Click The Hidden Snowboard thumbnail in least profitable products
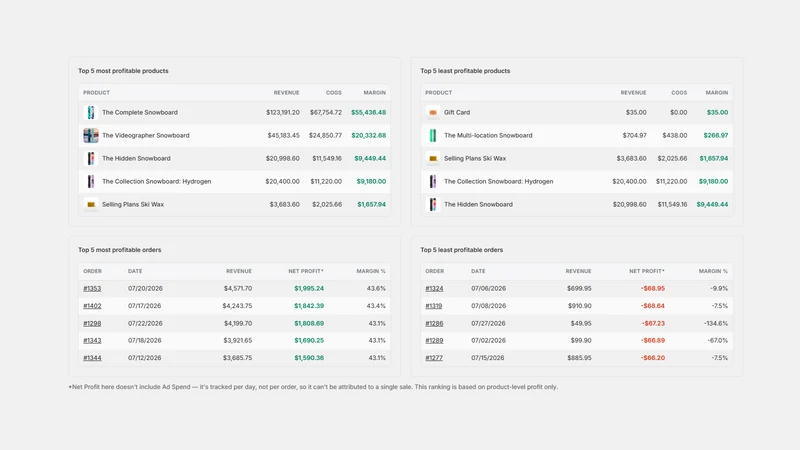 point(433,204)
